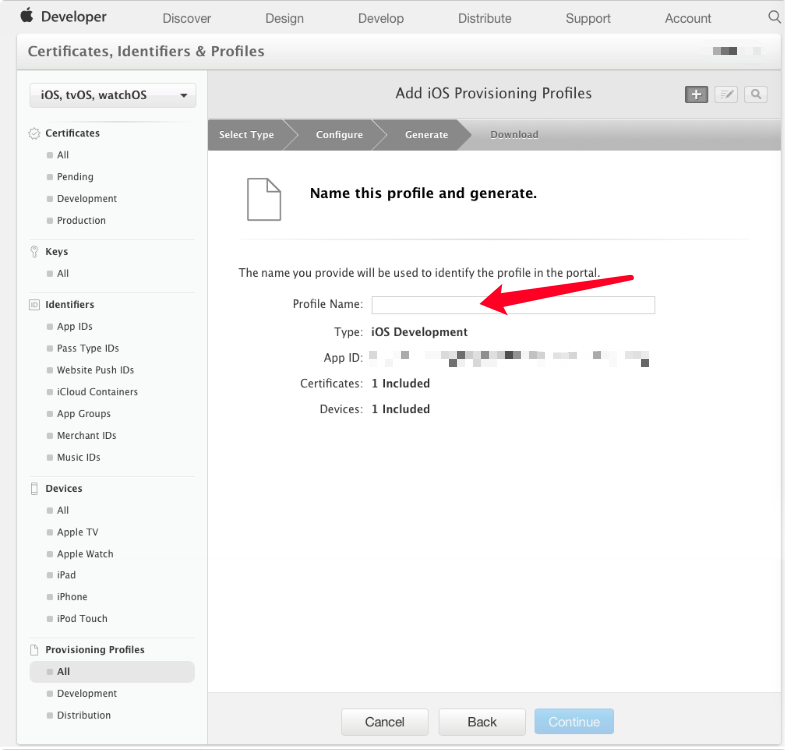The height and width of the screenshot is (750, 787).
Task: Show iPod Touch devices
Action: (82, 619)
